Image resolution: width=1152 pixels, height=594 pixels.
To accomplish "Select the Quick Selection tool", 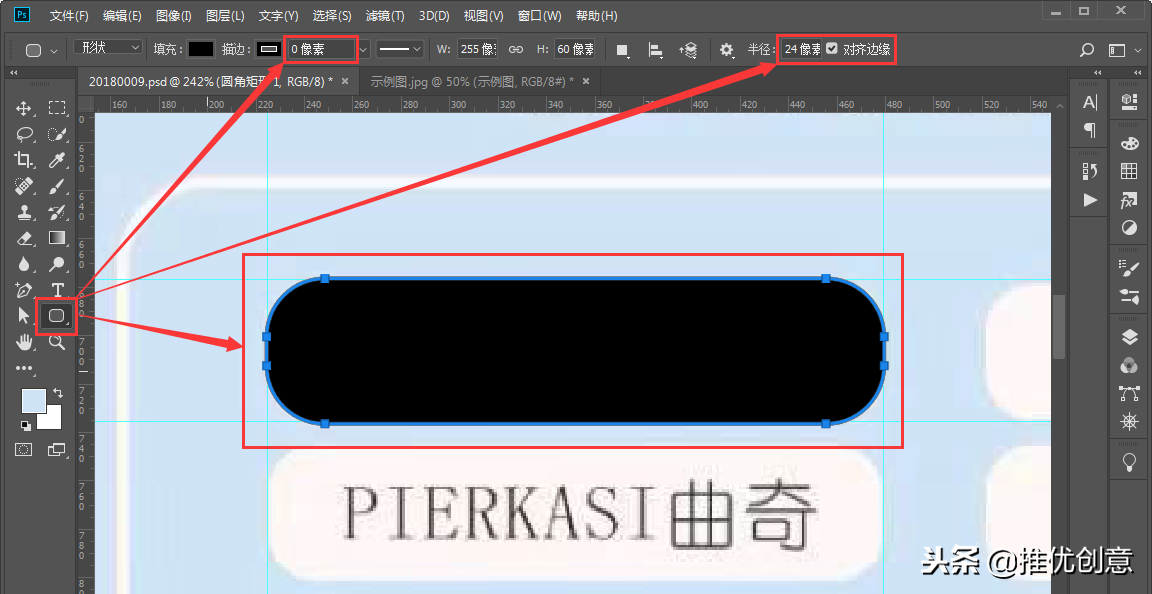I will click(x=57, y=135).
